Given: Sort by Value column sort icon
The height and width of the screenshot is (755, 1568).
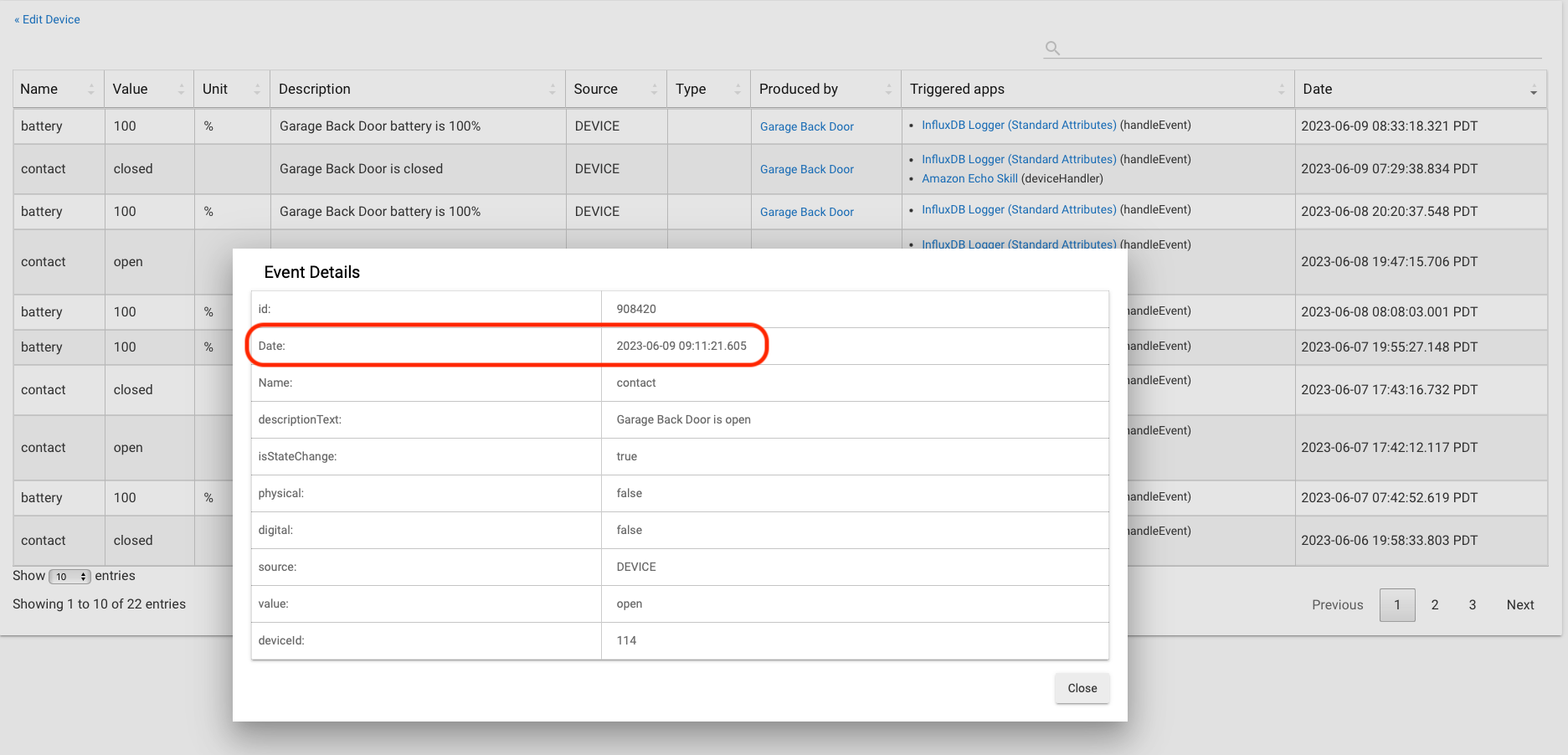Looking at the screenshot, I should 181,90.
